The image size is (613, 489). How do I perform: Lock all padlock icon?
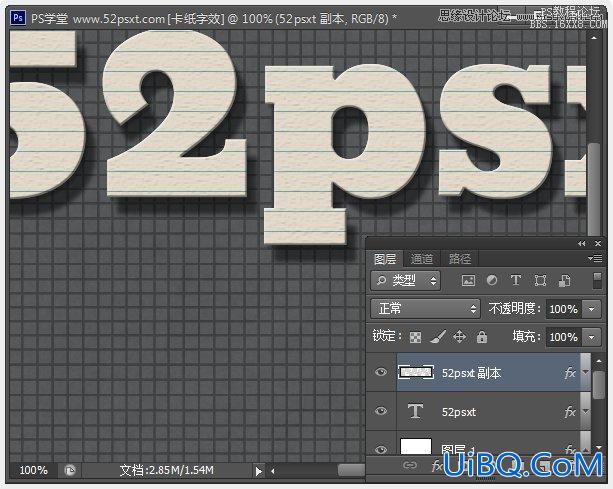click(482, 337)
